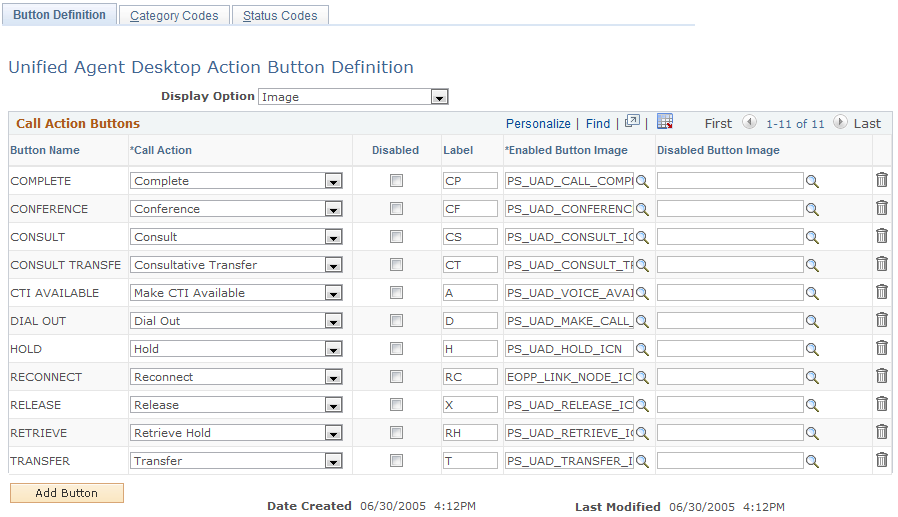Toggle Disabled checkbox for CONFERENCE
Screen dimensions: 898x517
point(396,209)
